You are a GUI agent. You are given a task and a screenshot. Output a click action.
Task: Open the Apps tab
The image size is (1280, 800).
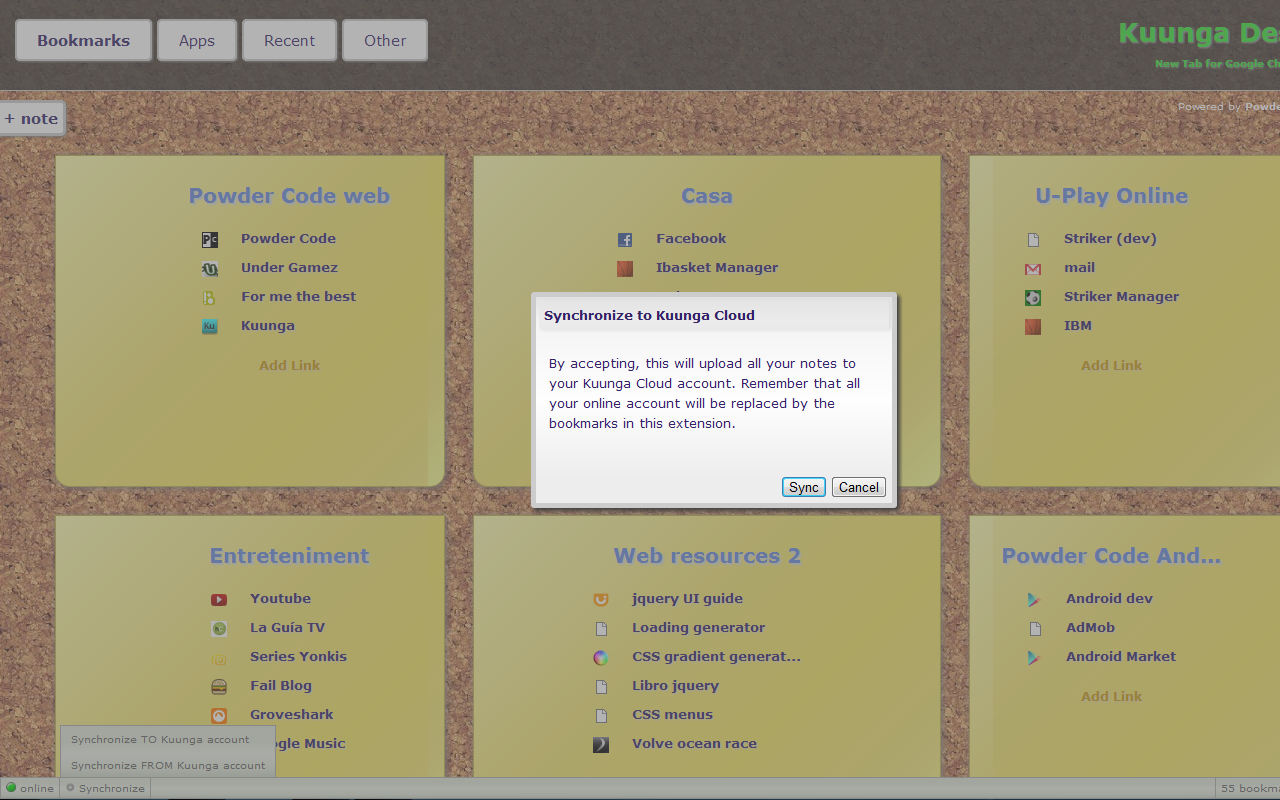point(197,41)
